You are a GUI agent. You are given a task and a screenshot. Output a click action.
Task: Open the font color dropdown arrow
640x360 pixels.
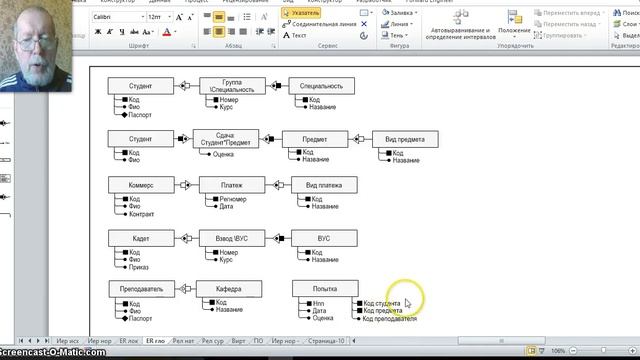(176, 32)
